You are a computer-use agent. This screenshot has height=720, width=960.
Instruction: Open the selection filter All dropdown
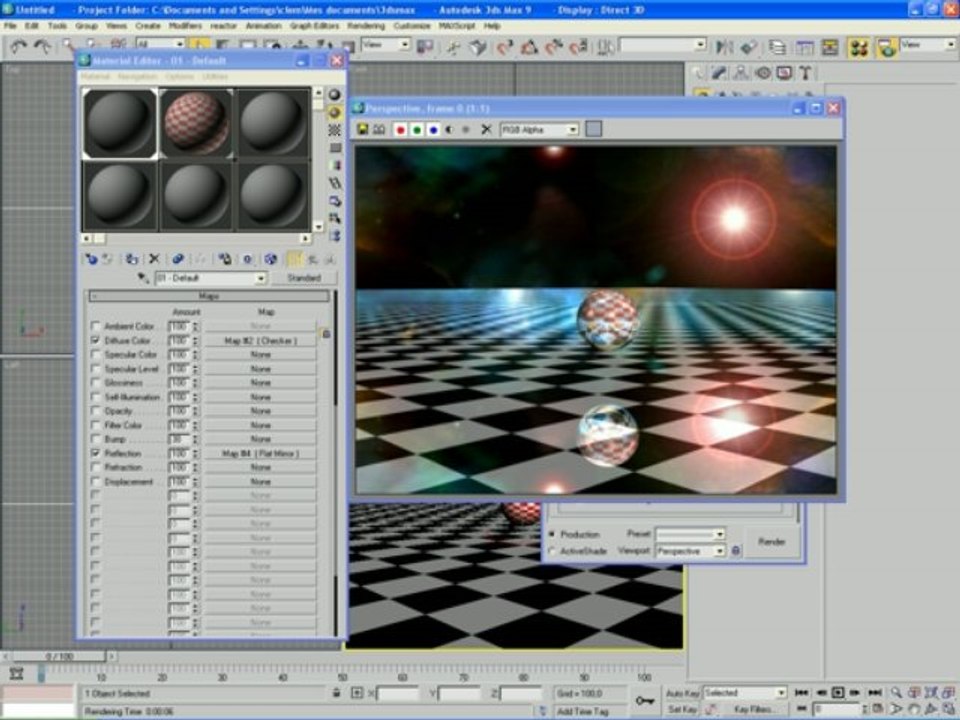click(160, 44)
